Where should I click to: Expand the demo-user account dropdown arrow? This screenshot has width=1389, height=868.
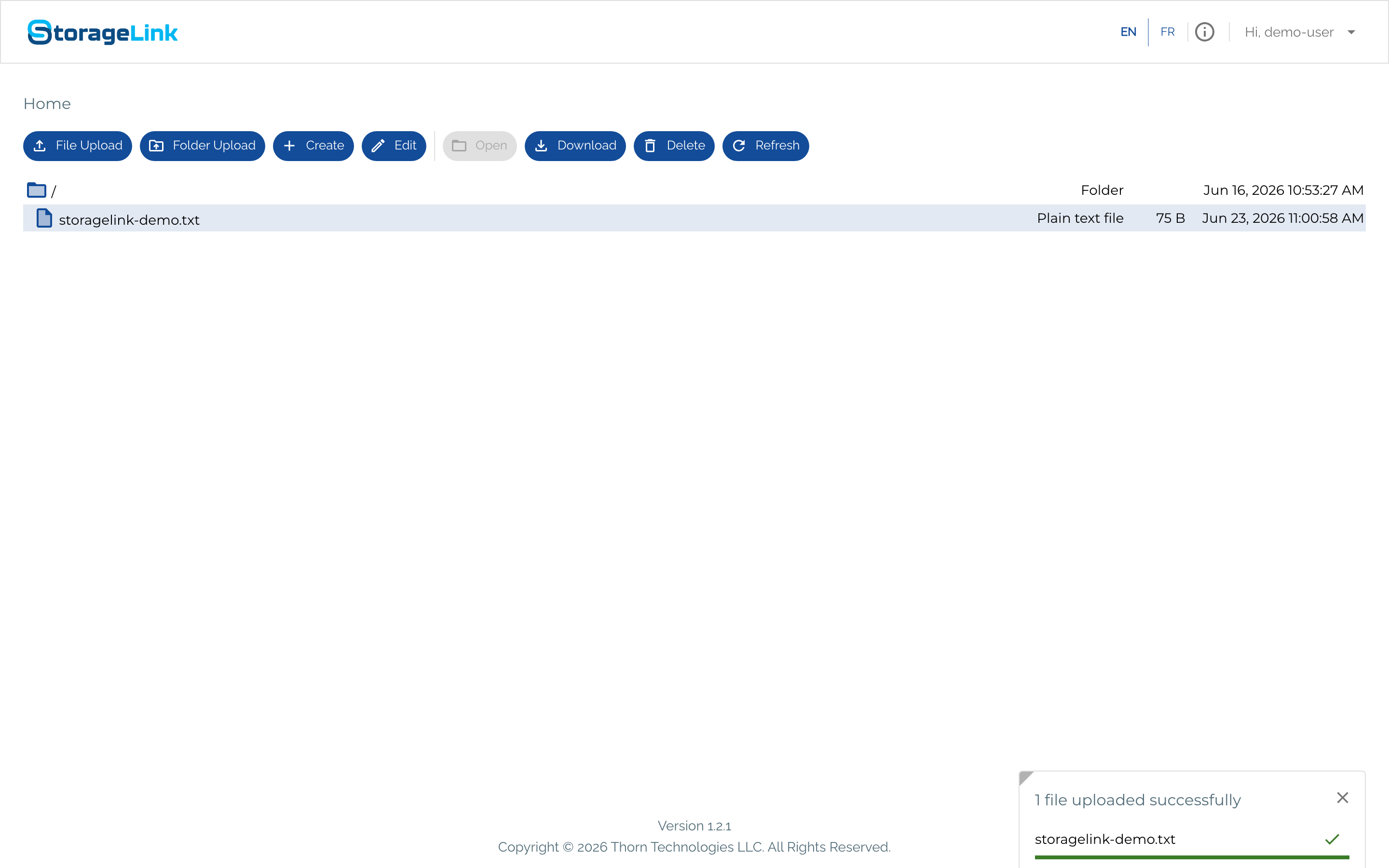coord(1351,33)
